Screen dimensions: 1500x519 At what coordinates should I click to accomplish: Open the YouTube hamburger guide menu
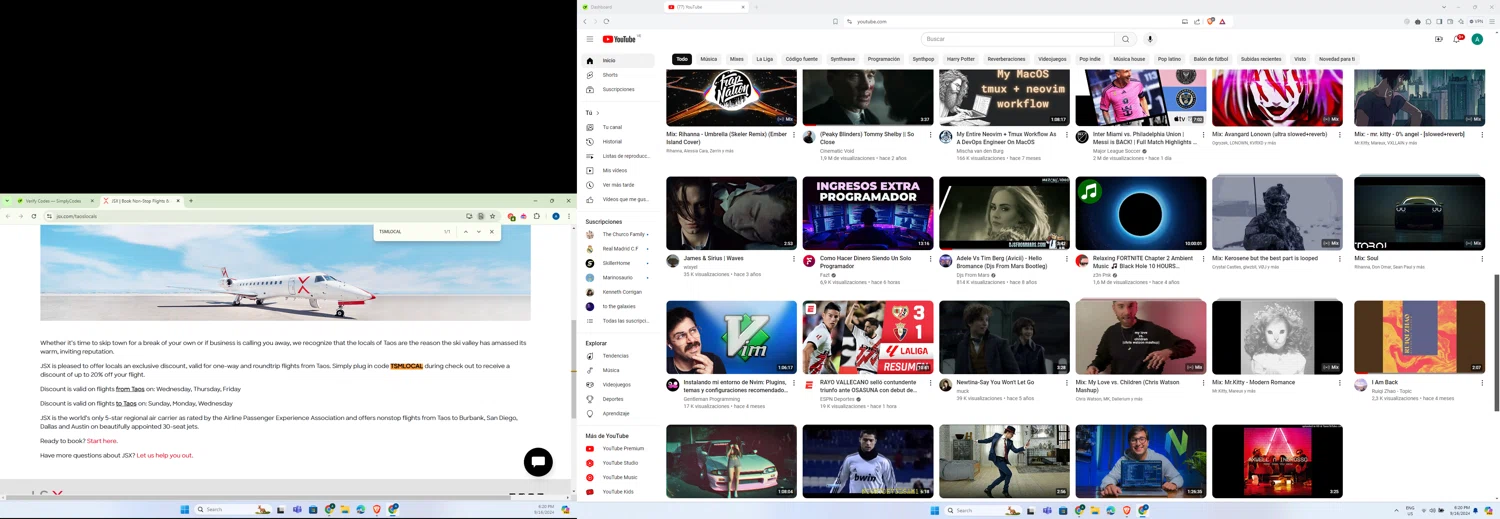(x=589, y=39)
